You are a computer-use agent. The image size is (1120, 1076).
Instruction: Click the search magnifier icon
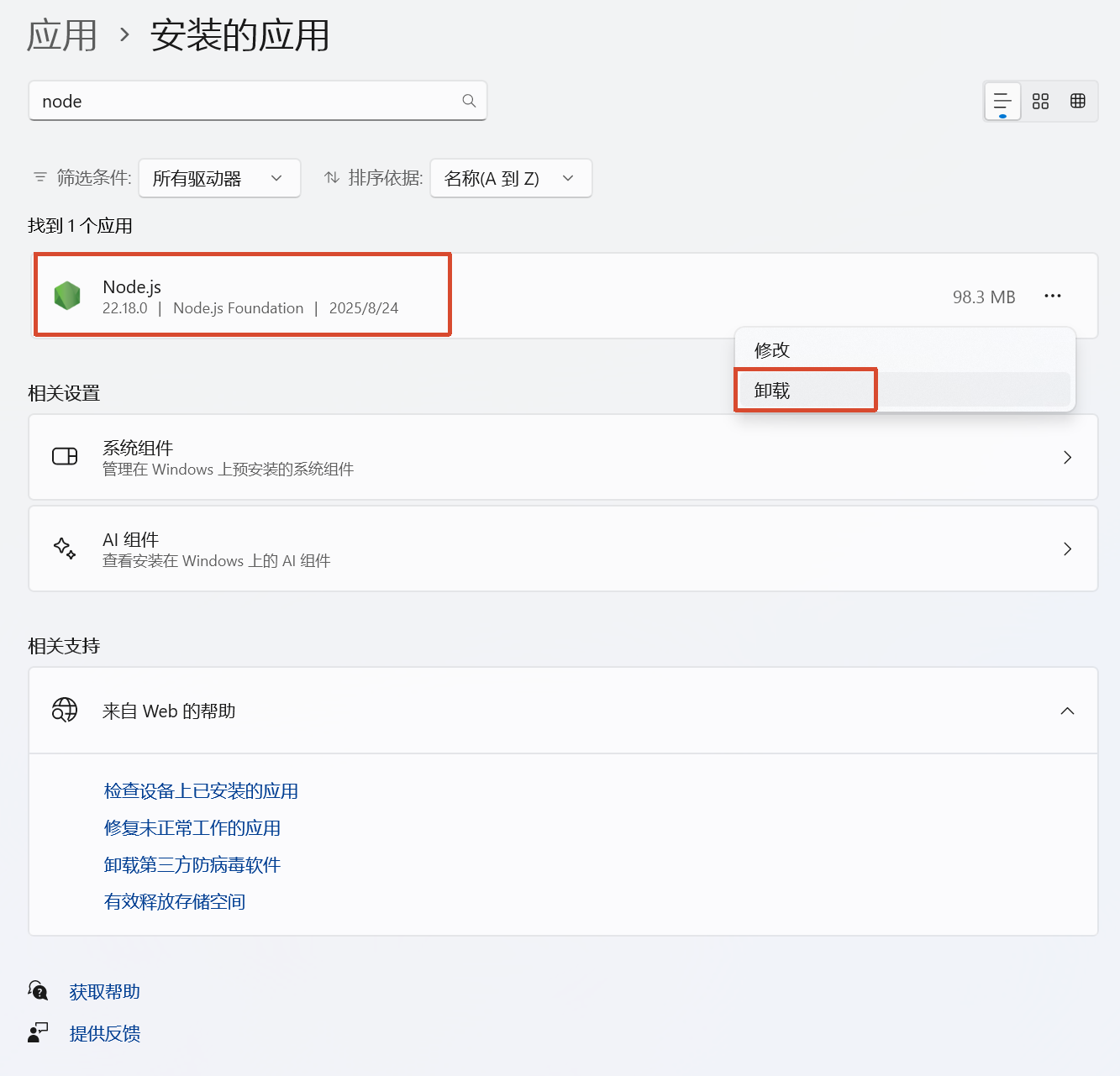tap(469, 101)
